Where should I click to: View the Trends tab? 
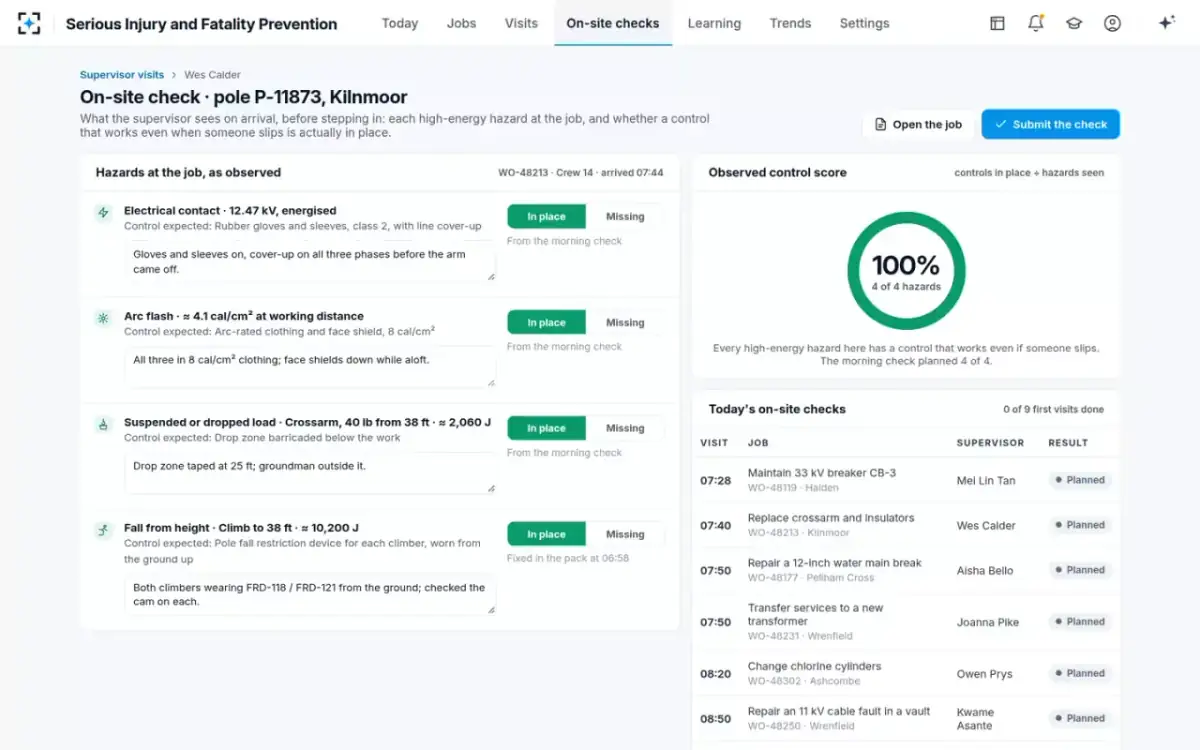[x=790, y=23]
